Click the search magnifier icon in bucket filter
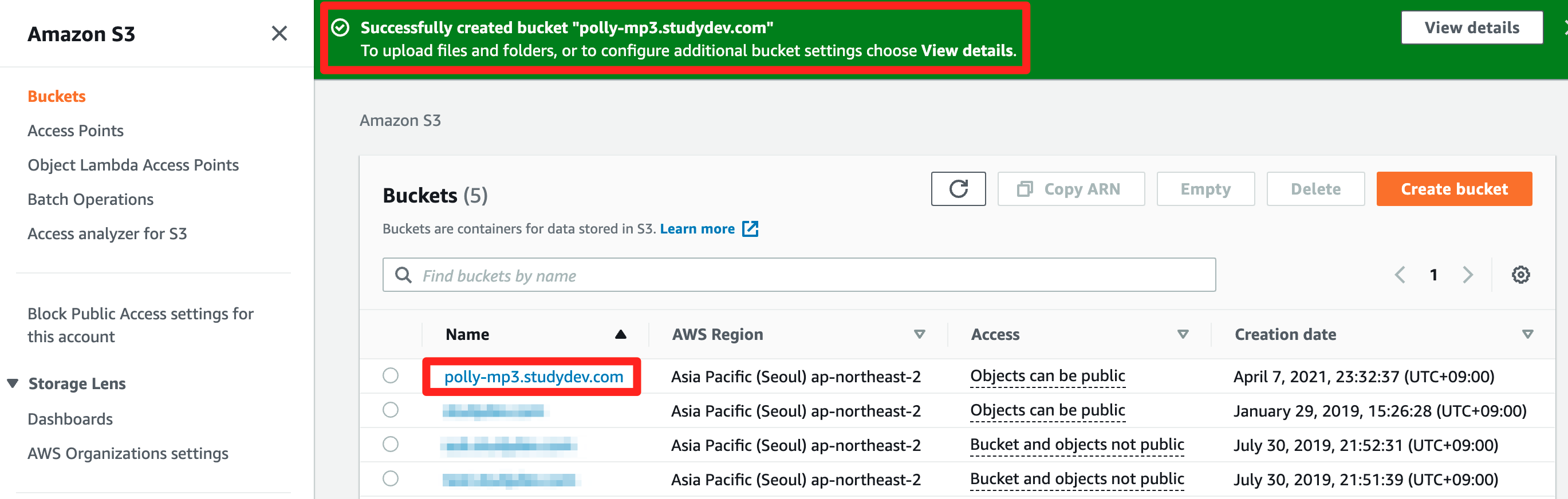Viewport: 1568px width, 499px height. (403, 275)
